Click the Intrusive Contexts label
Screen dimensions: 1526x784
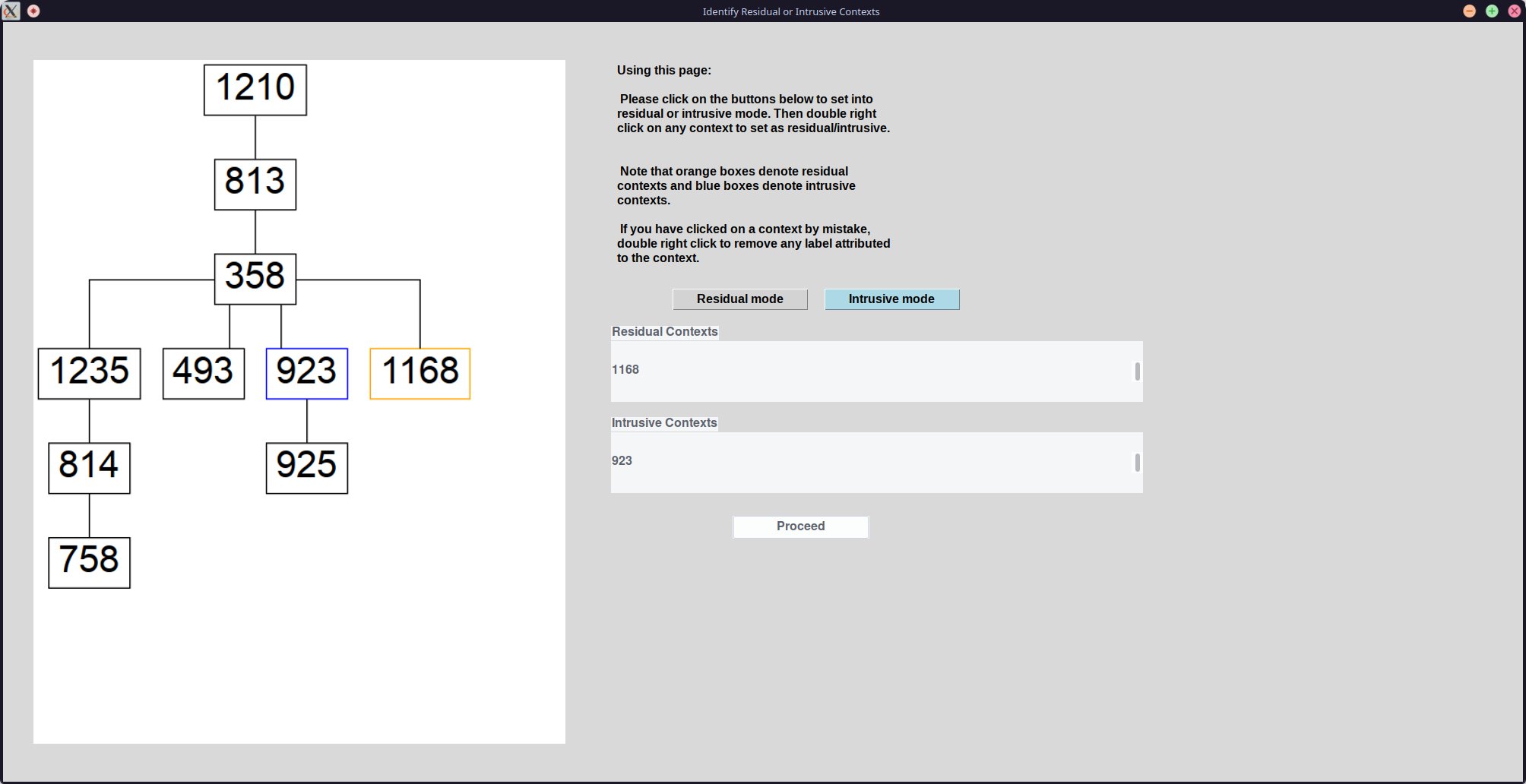tap(664, 423)
